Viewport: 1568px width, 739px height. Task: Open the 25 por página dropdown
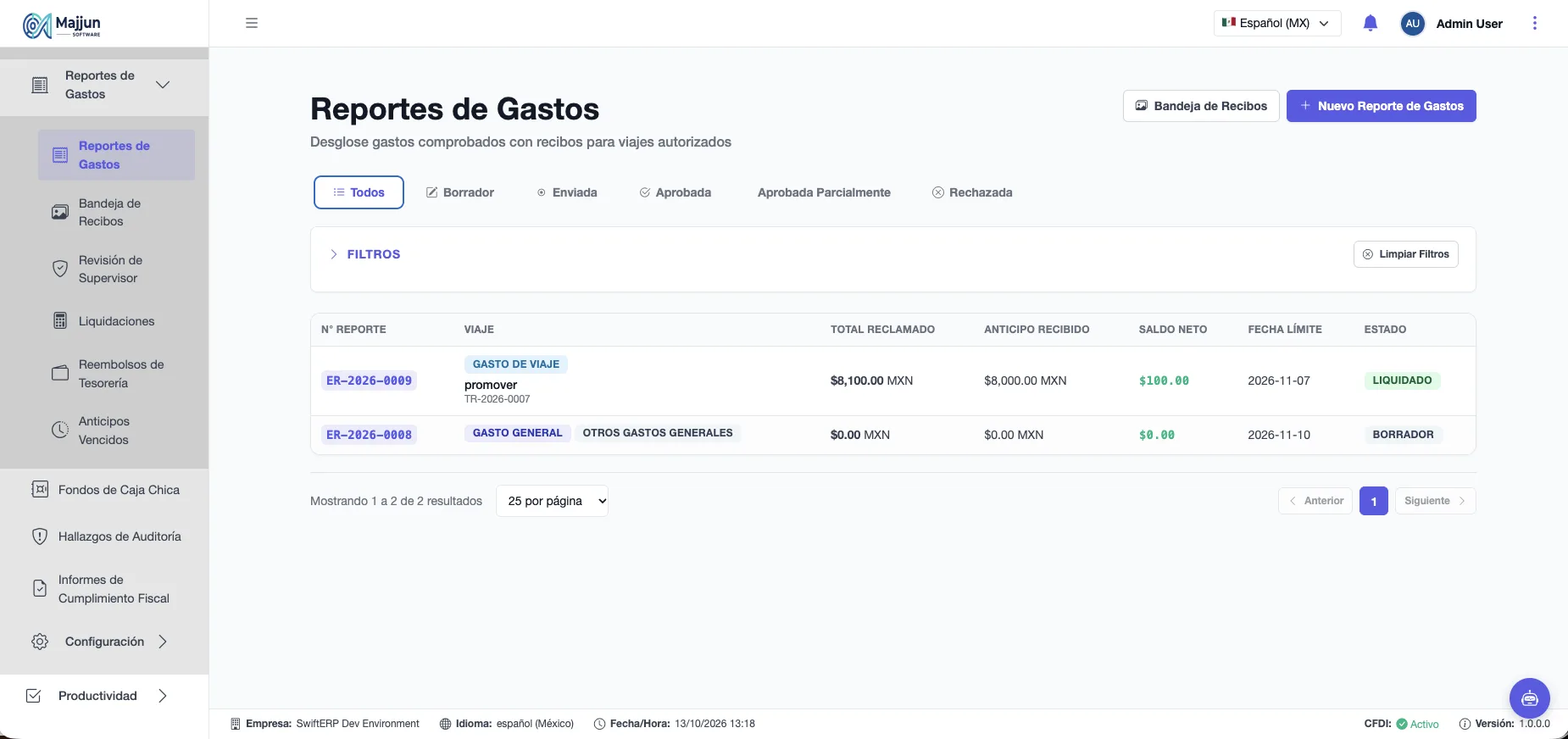pyautogui.click(x=552, y=501)
